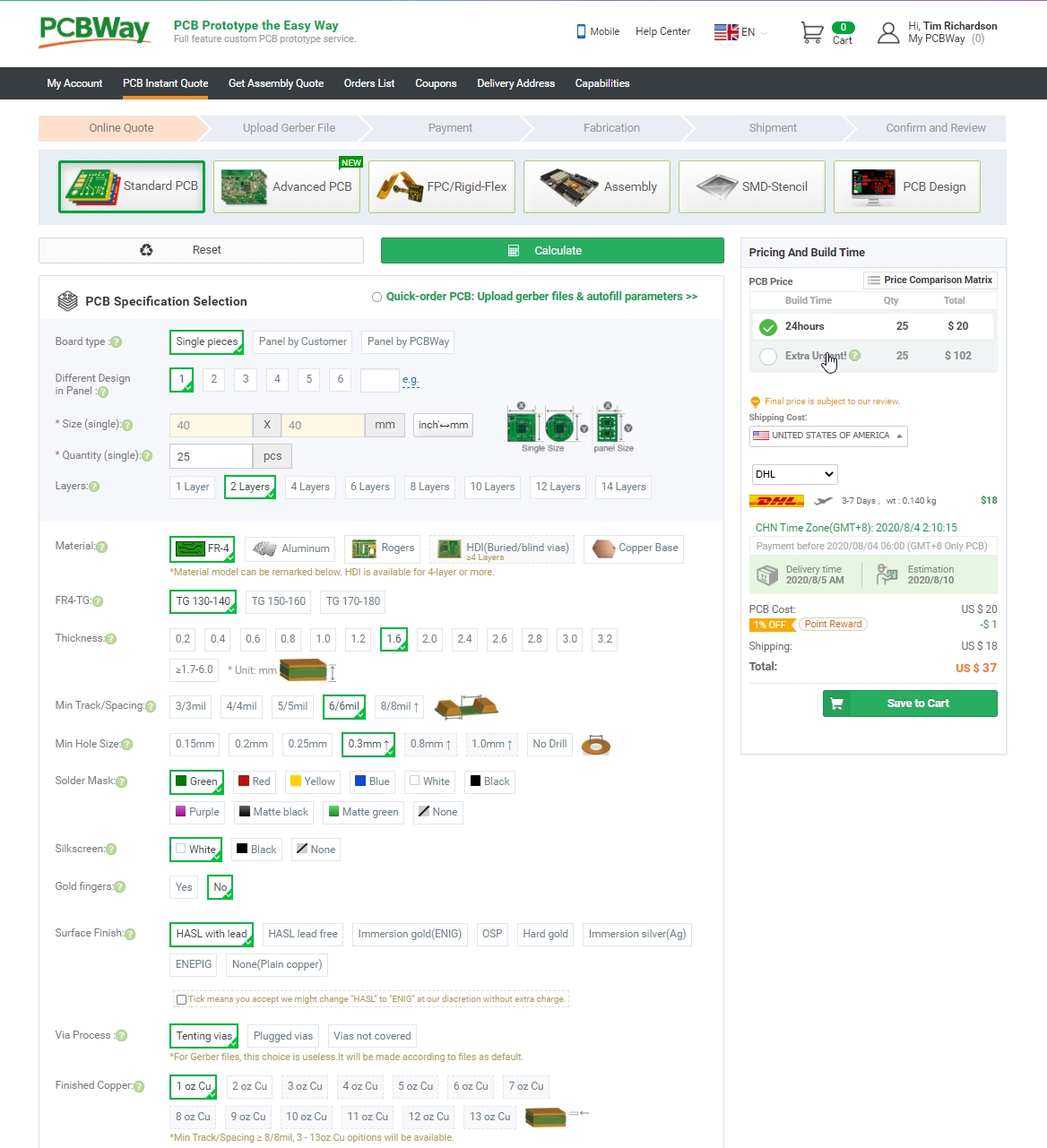
Task: Go to the Orders List menu
Action: point(369,83)
